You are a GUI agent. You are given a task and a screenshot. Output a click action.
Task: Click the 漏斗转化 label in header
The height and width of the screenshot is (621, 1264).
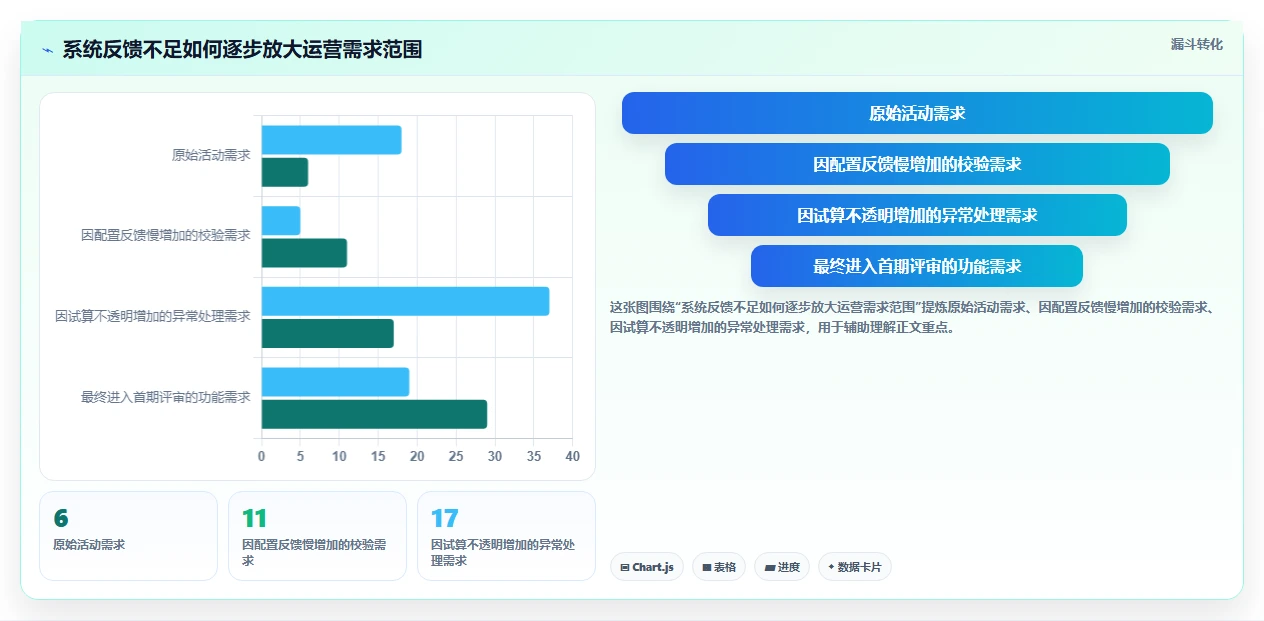click(x=1197, y=44)
